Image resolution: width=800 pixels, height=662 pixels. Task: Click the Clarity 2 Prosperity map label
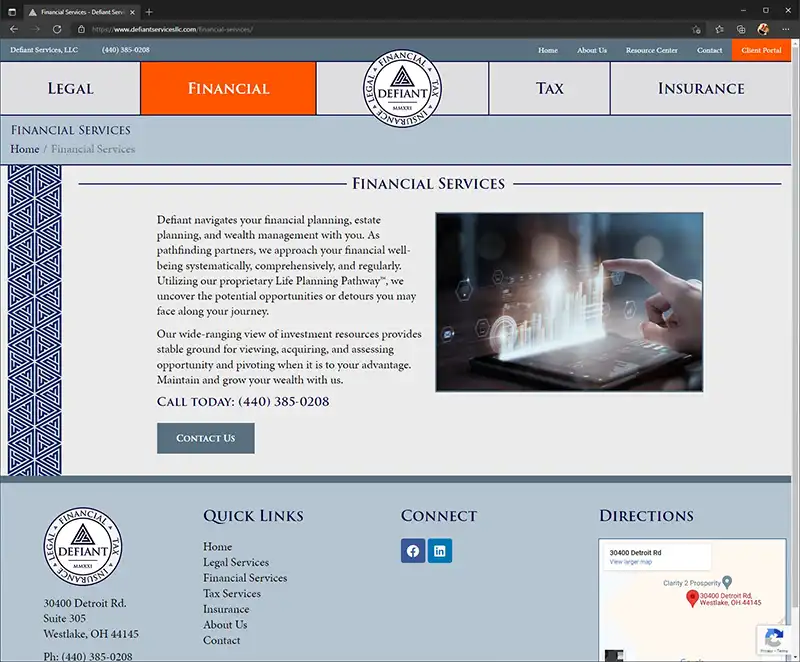coord(692,583)
